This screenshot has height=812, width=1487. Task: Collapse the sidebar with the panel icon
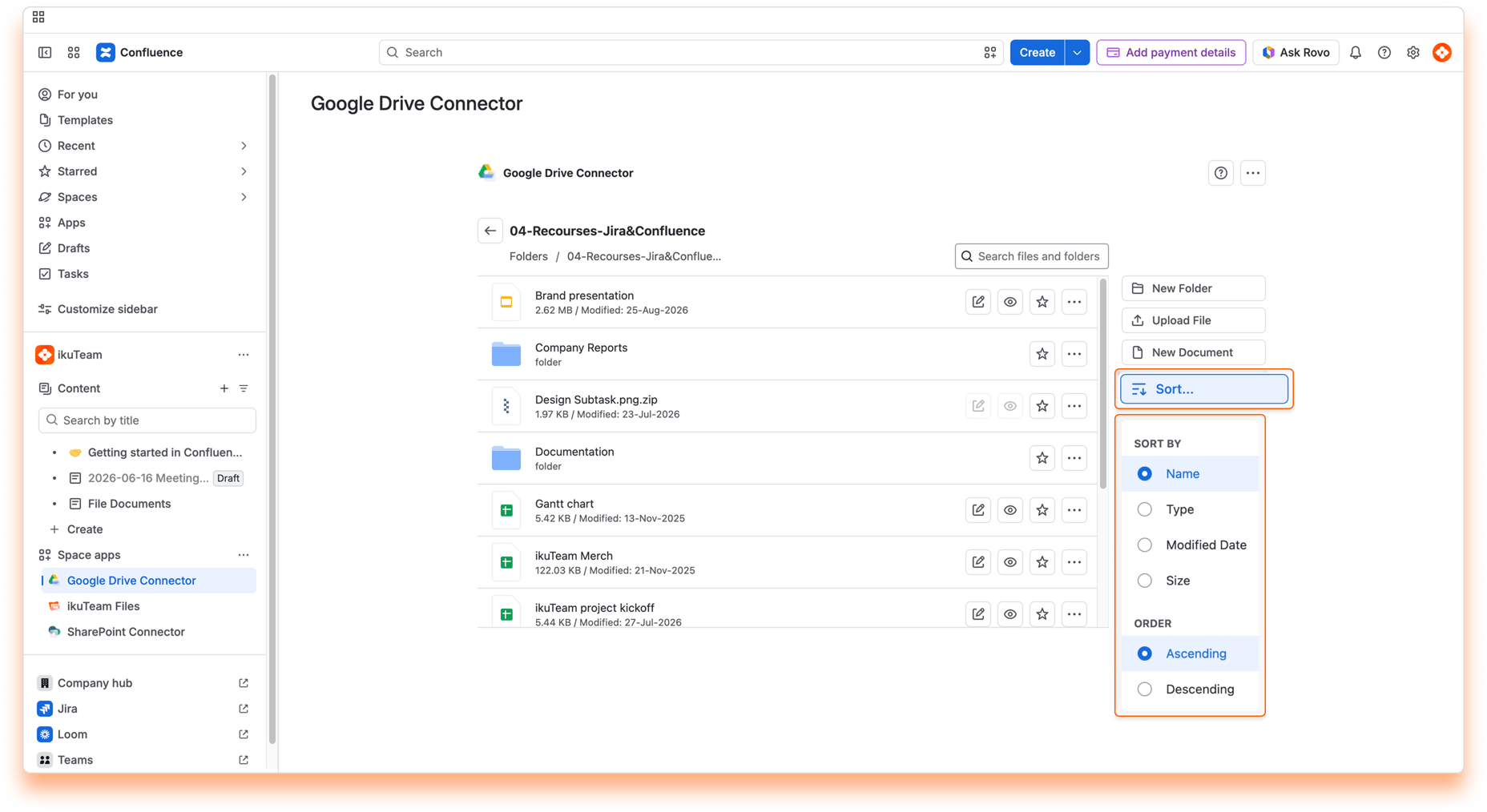(x=45, y=52)
